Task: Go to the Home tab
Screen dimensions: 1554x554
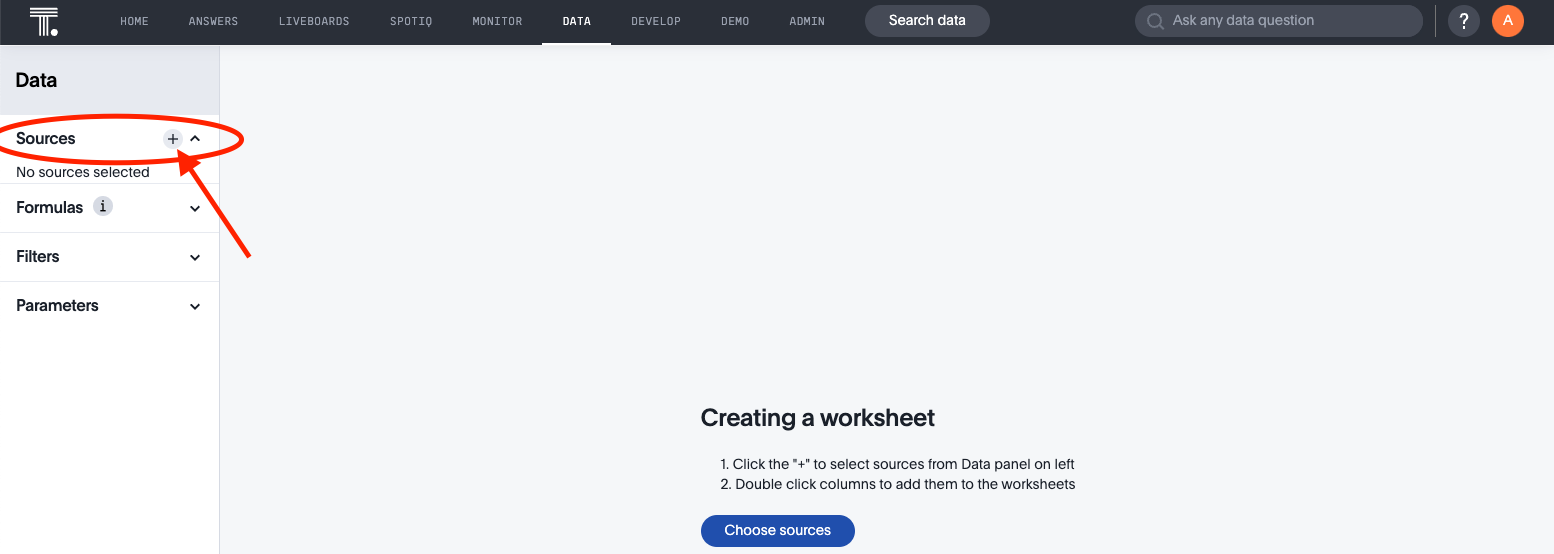Action: coord(134,21)
